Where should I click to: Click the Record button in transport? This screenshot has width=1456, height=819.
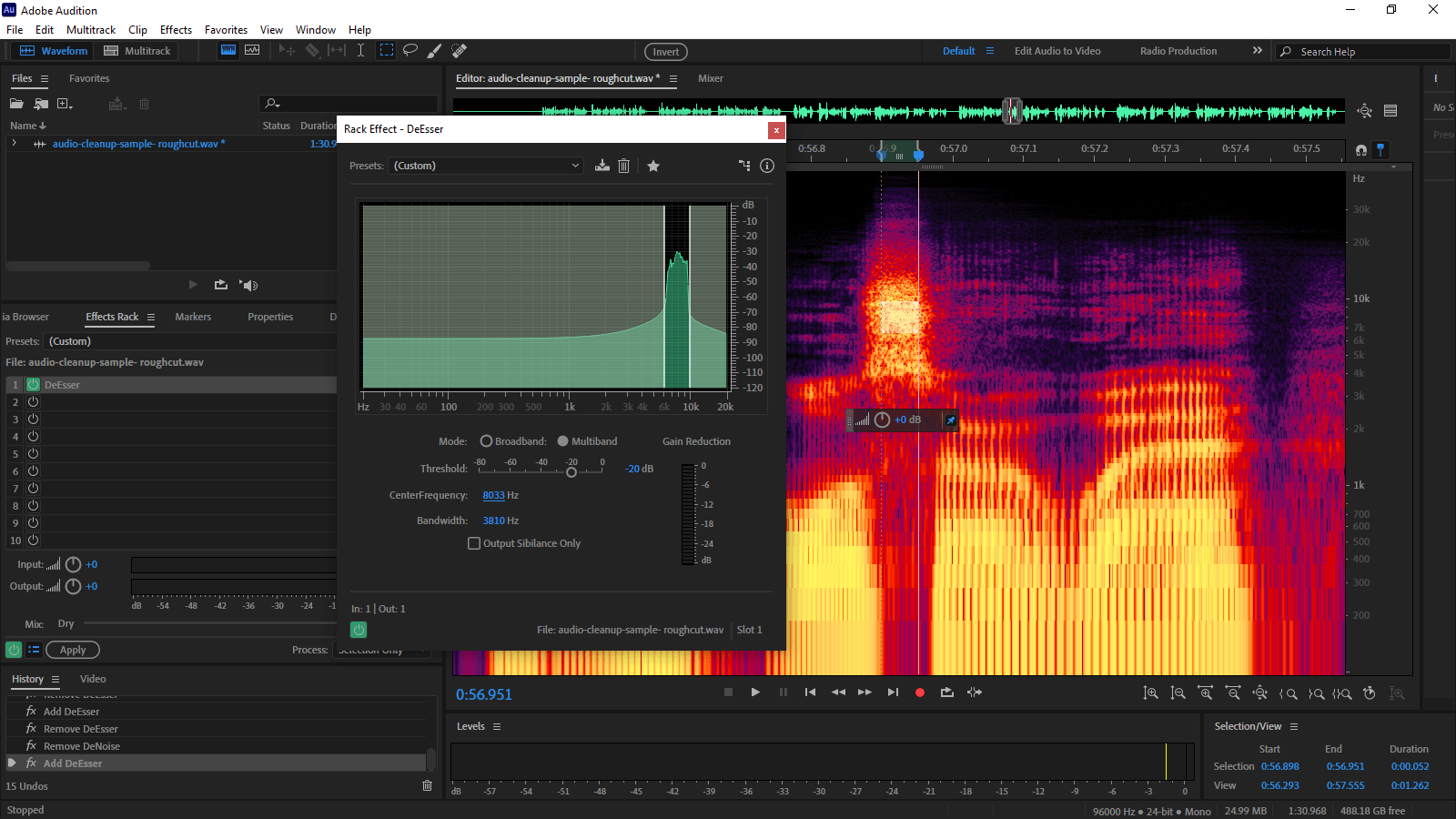[920, 693]
